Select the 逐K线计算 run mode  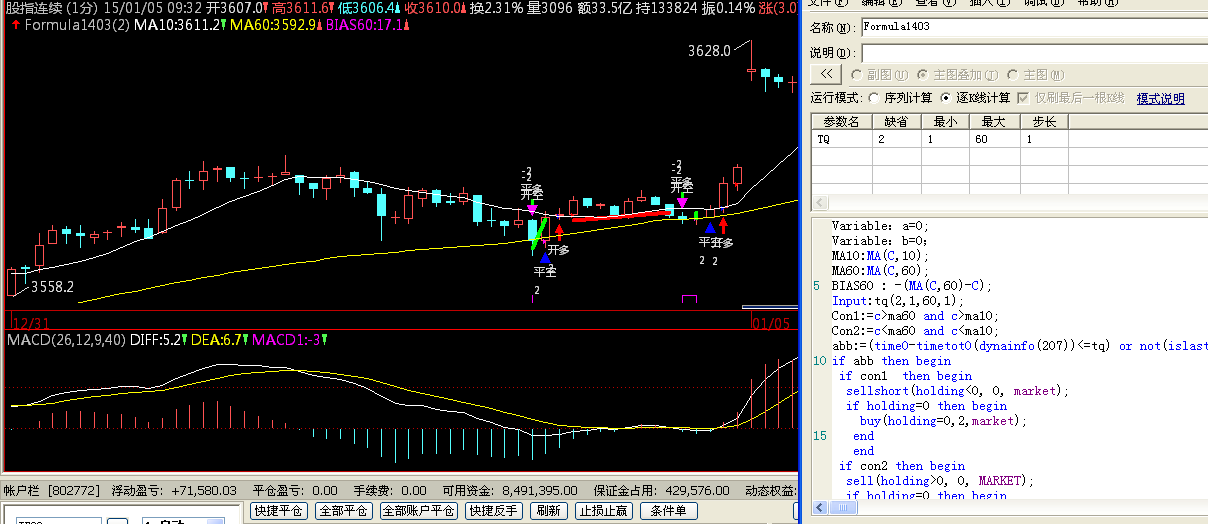point(974,98)
